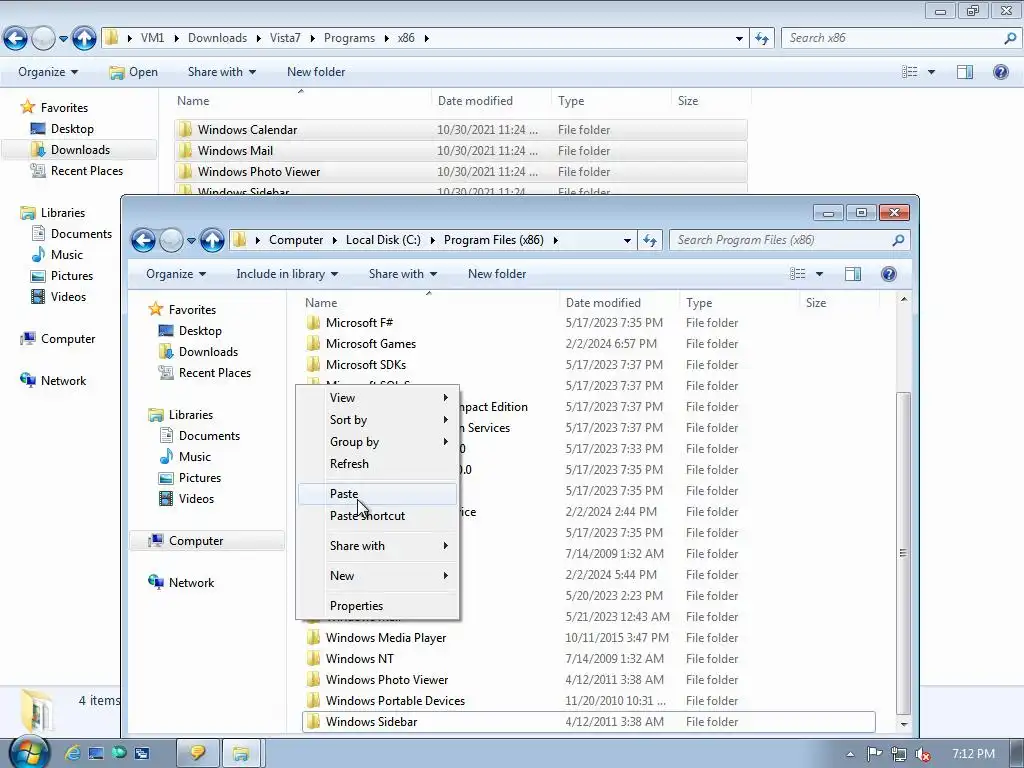Viewport: 1024px width, 768px height.
Task: Click Refresh icon beside Program Files address bar
Action: click(x=650, y=240)
